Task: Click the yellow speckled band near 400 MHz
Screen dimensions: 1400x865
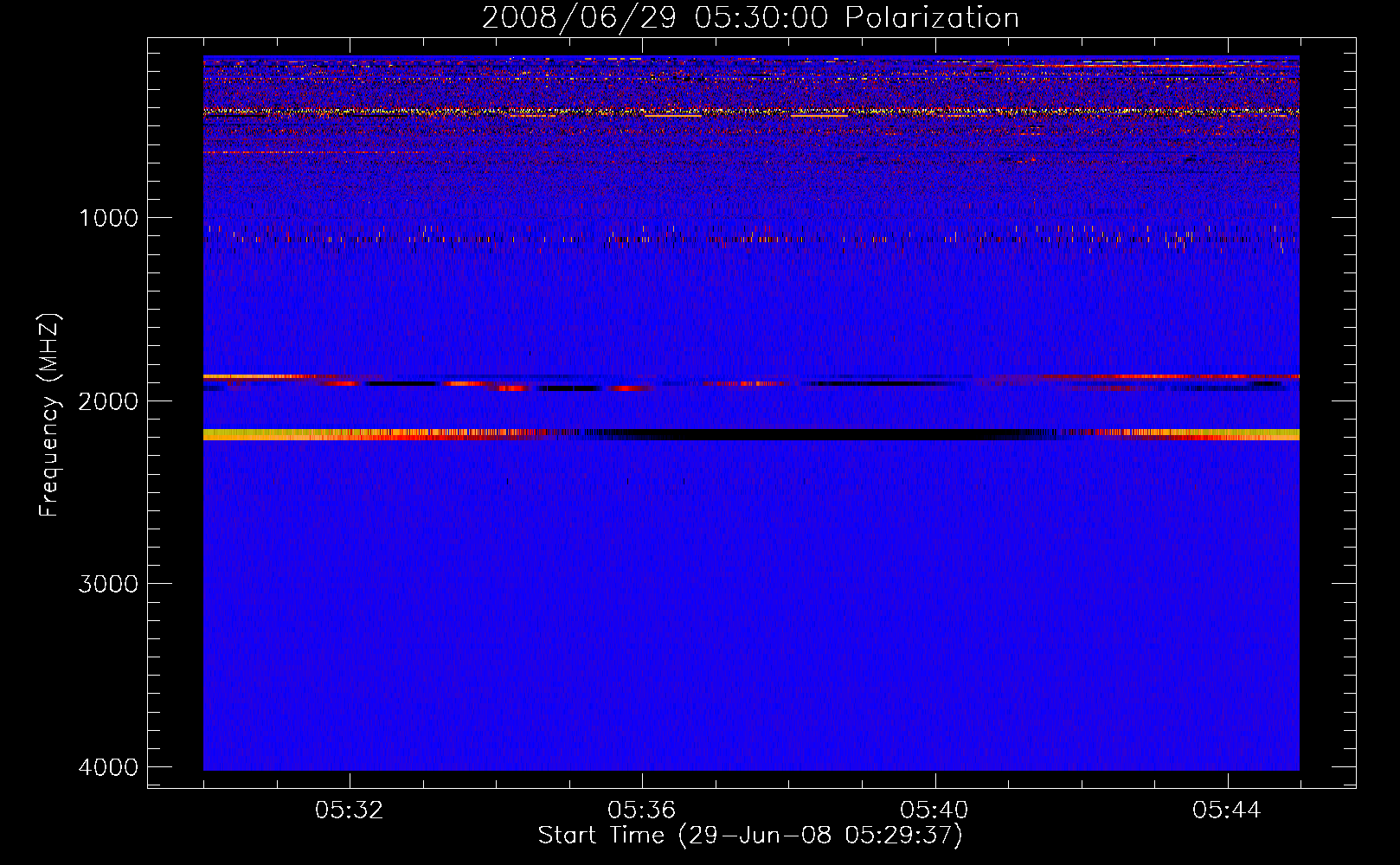Action: pos(751,112)
